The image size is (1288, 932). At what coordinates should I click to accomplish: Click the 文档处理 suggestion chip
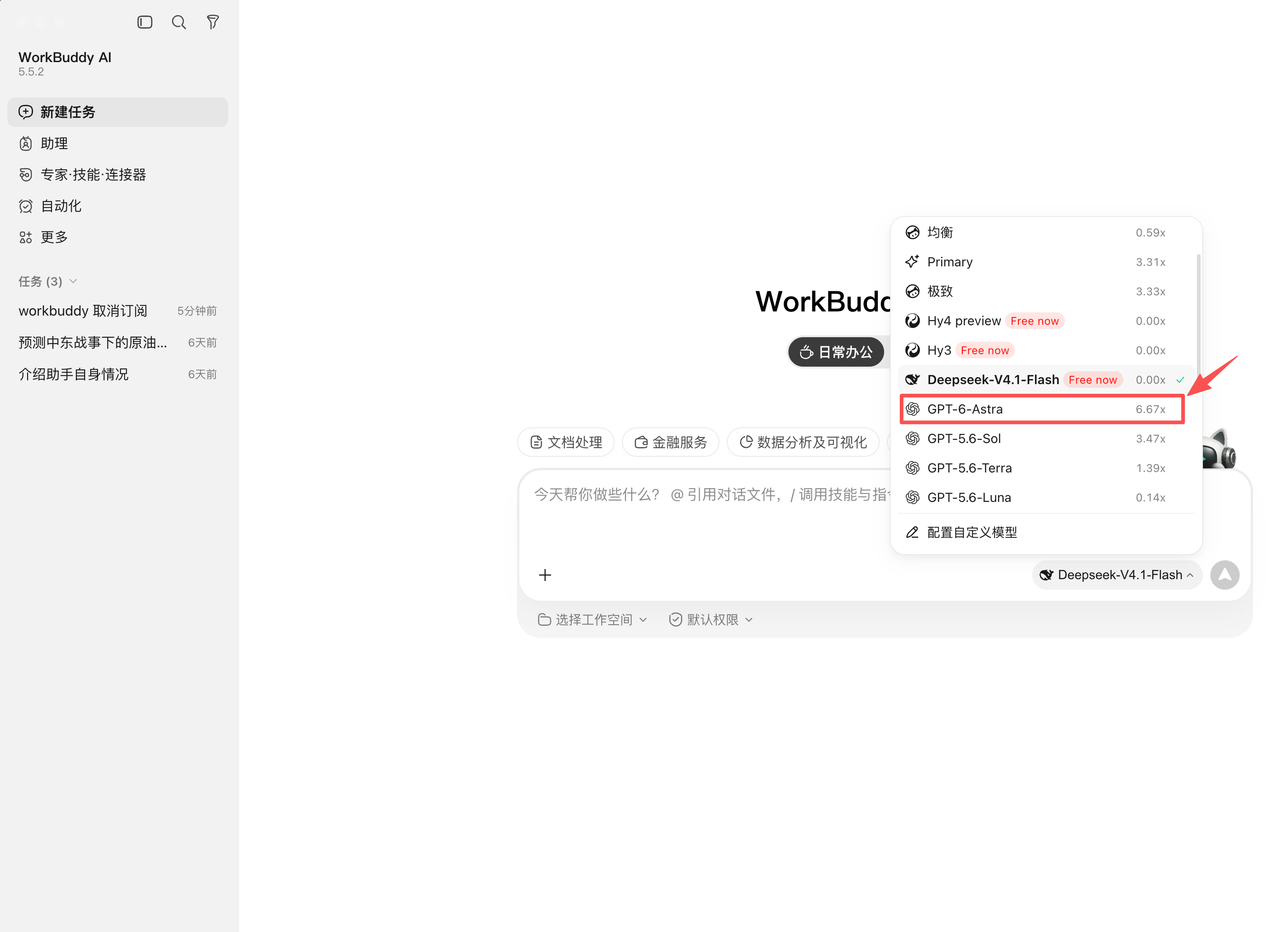[x=566, y=443]
